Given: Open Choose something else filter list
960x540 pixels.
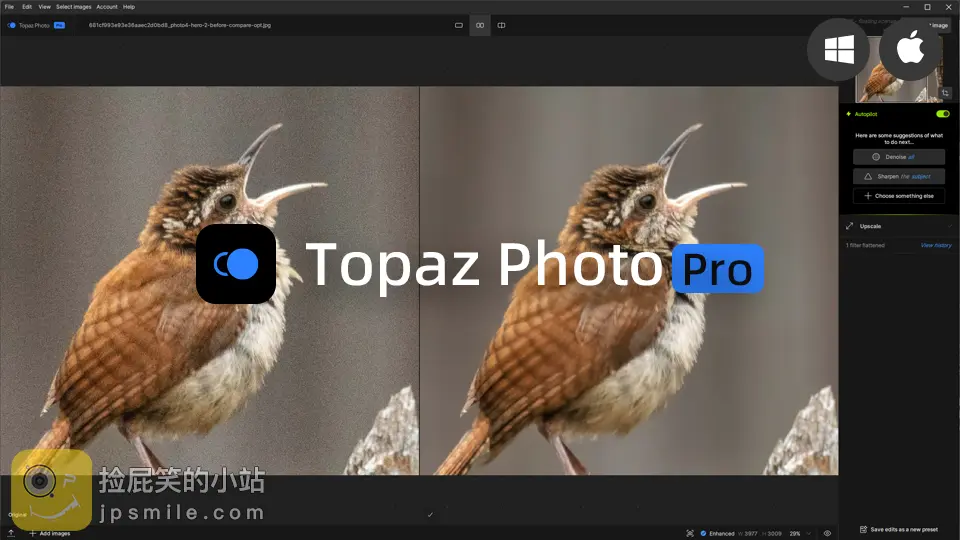Looking at the screenshot, I should tap(898, 196).
